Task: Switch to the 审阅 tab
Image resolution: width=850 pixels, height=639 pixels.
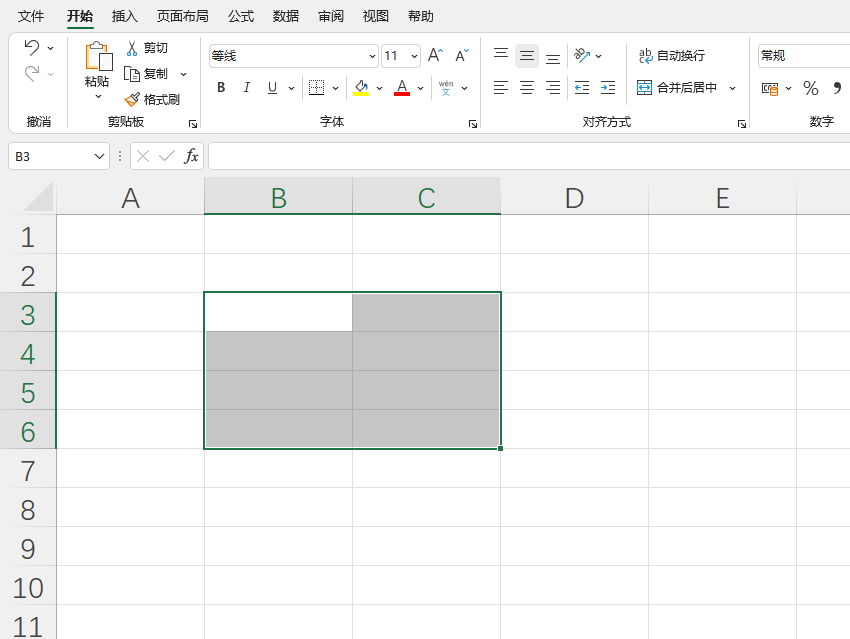Action: (331, 16)
